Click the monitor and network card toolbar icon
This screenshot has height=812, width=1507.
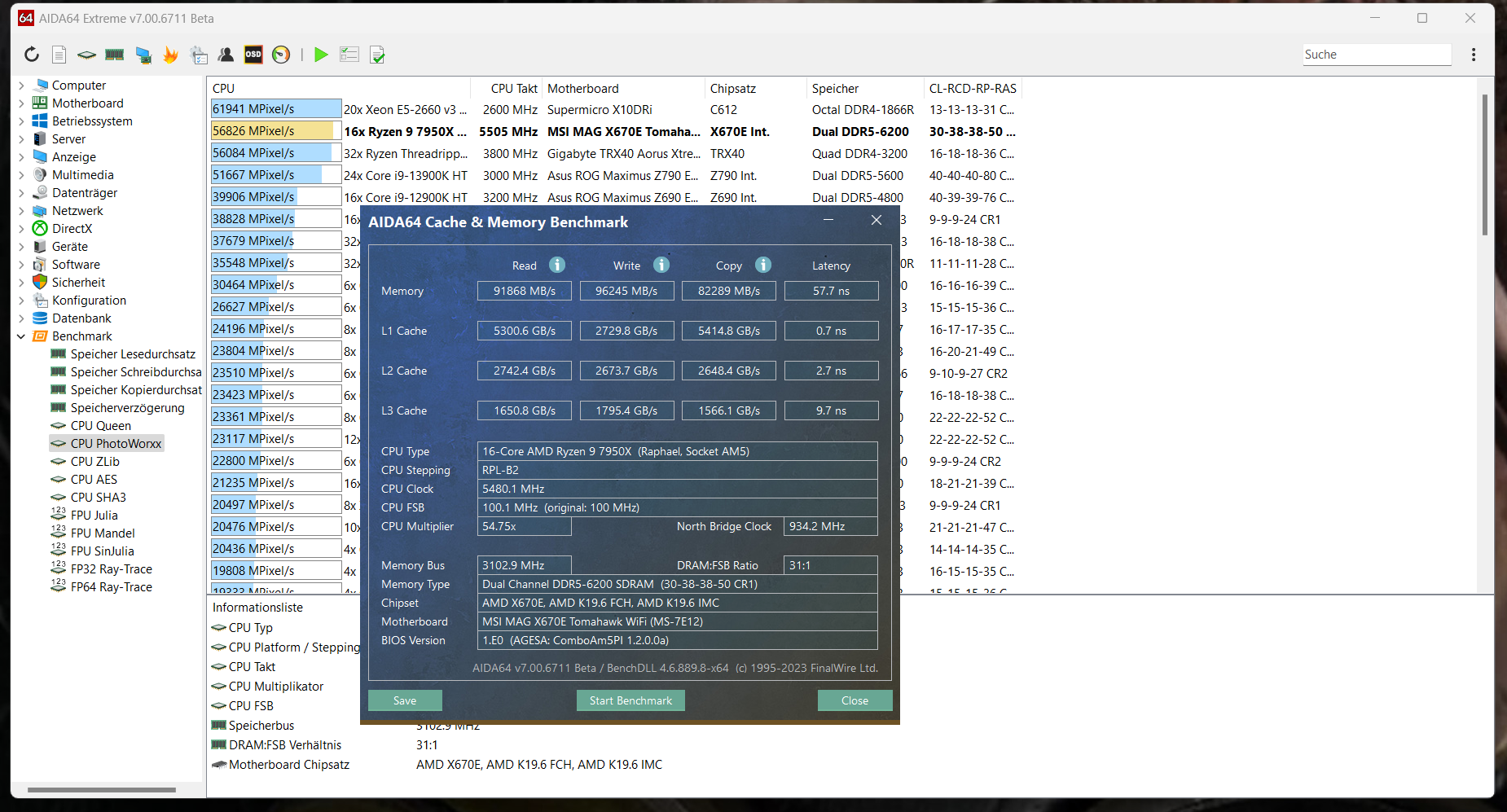pyautogui.click(x=143, y=55)
